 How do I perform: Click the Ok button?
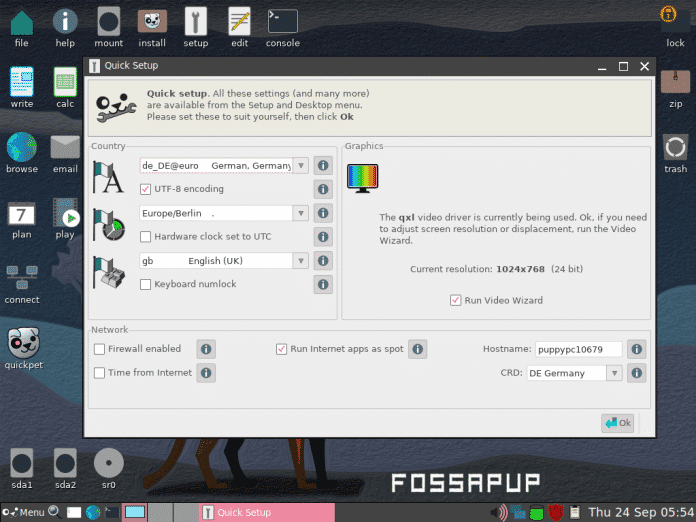pyautogui.click(x=617, y=423)
